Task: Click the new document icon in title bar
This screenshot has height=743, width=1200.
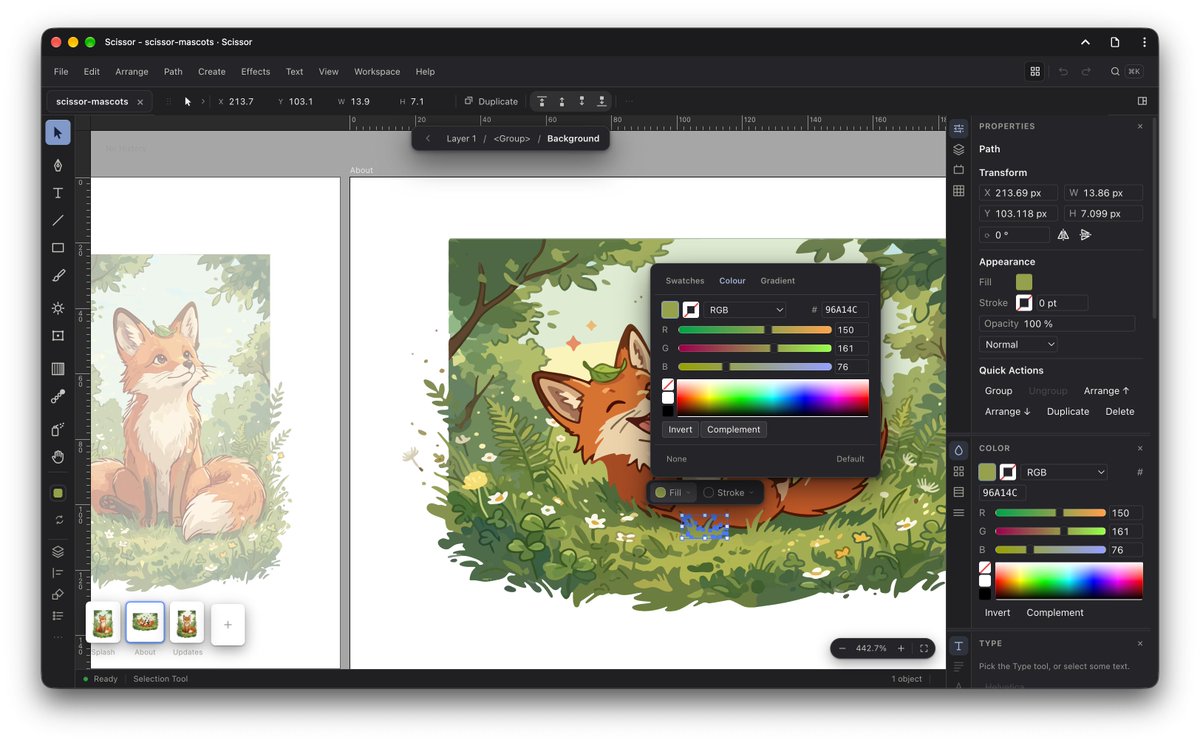Action: (x=1115, y=42)
